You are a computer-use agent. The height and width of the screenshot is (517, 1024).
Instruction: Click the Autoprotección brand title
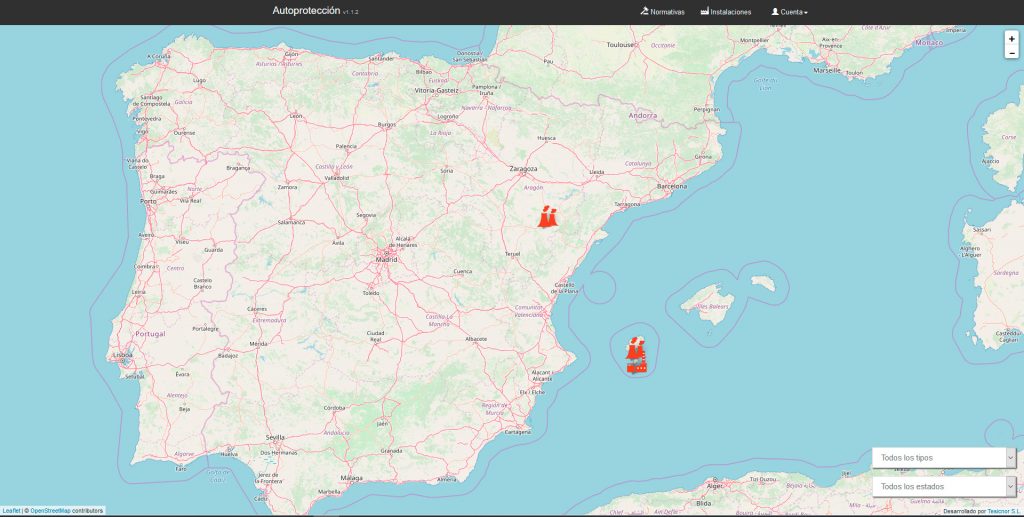click(x=306, y=11)
